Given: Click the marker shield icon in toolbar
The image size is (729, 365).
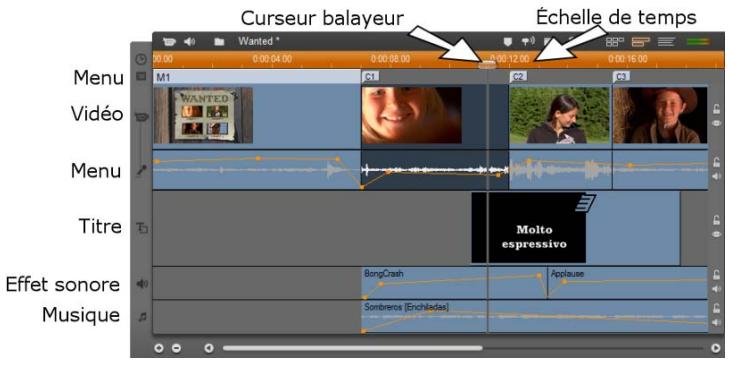Looking at the screenshot, I should click(x=508, y=42).
